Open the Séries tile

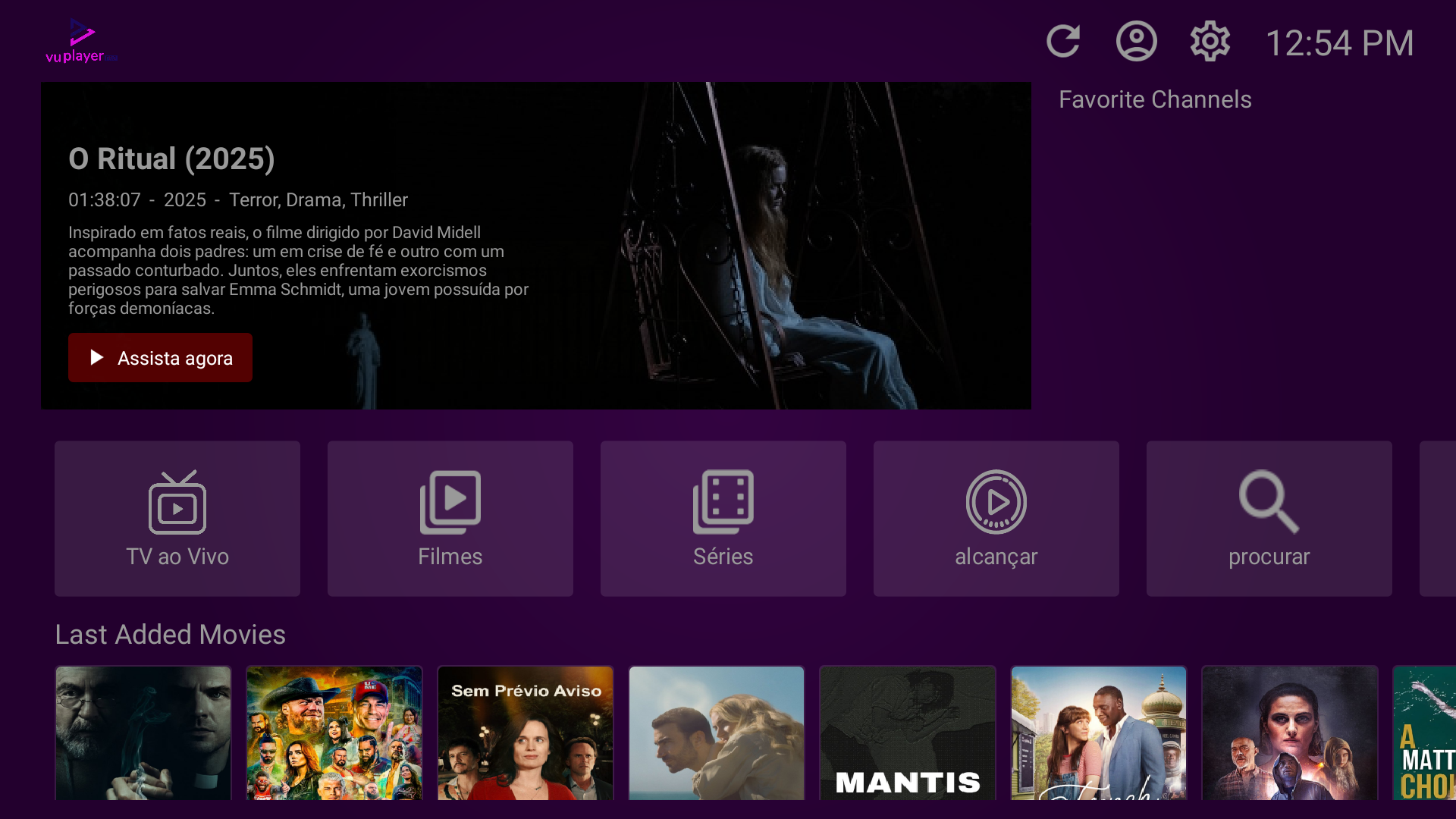click(723, 519)
